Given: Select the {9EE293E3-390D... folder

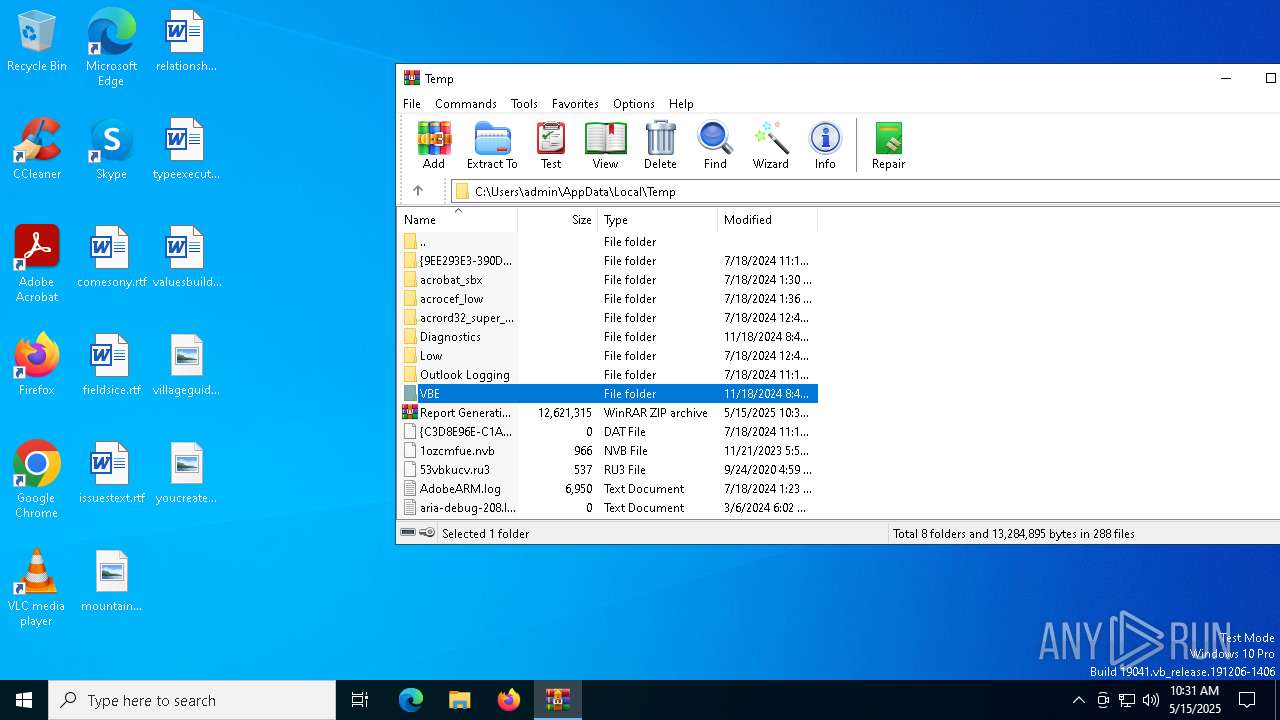Looking at the screenshot, I should (x=608, y=261).
